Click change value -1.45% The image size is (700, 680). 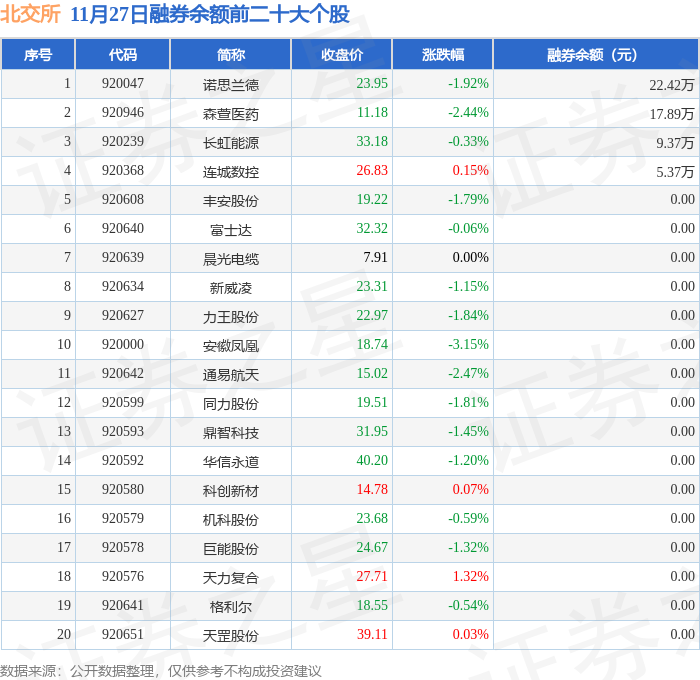468,432
